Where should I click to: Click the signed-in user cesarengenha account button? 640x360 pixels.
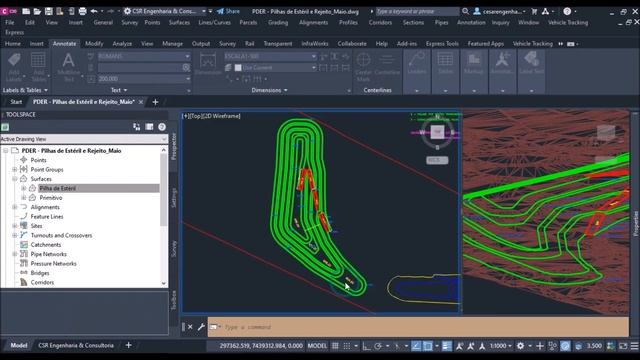tap(499, 11)
